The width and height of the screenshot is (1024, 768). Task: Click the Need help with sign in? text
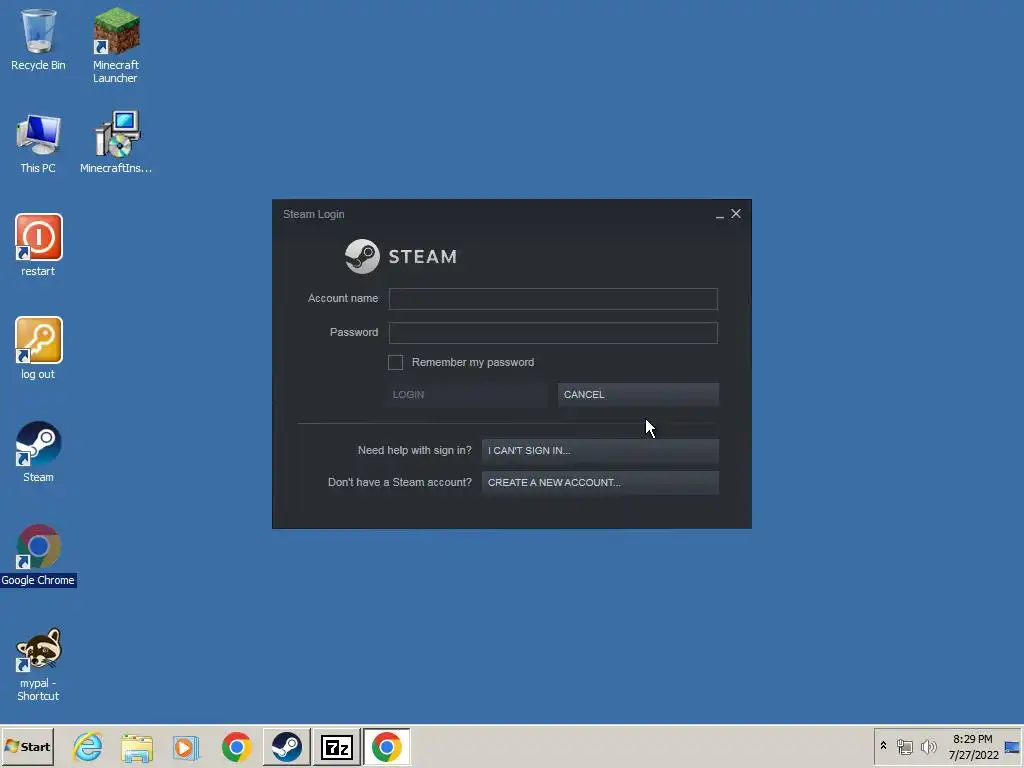click(415, 450)
